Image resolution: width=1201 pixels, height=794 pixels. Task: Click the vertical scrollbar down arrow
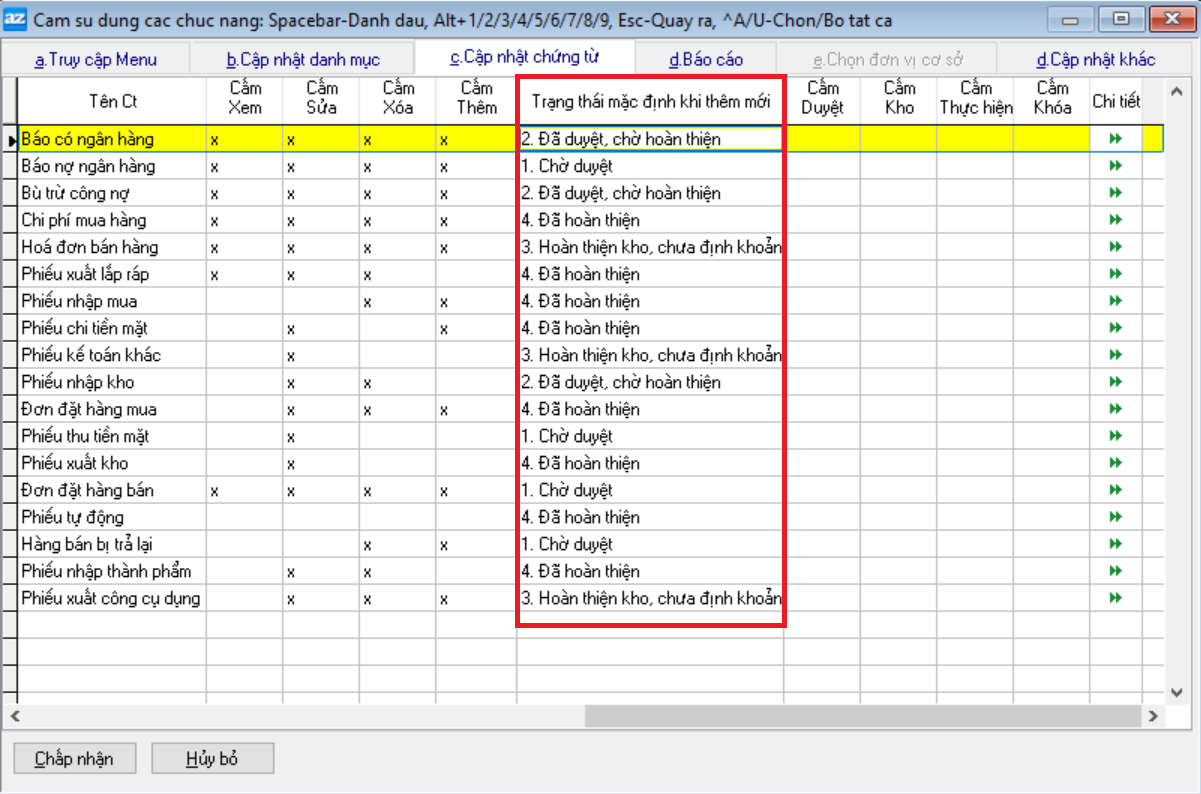click(1178, 692)
